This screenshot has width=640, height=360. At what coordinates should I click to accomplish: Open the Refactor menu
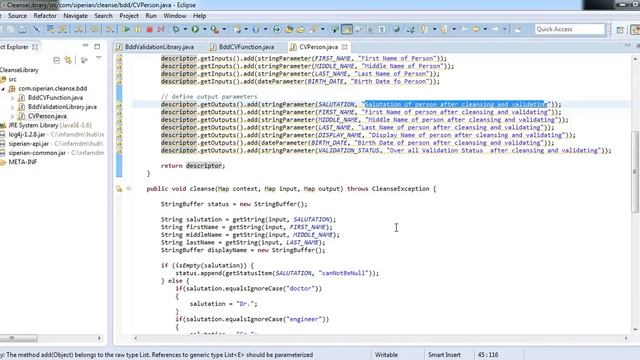(45, 16)
